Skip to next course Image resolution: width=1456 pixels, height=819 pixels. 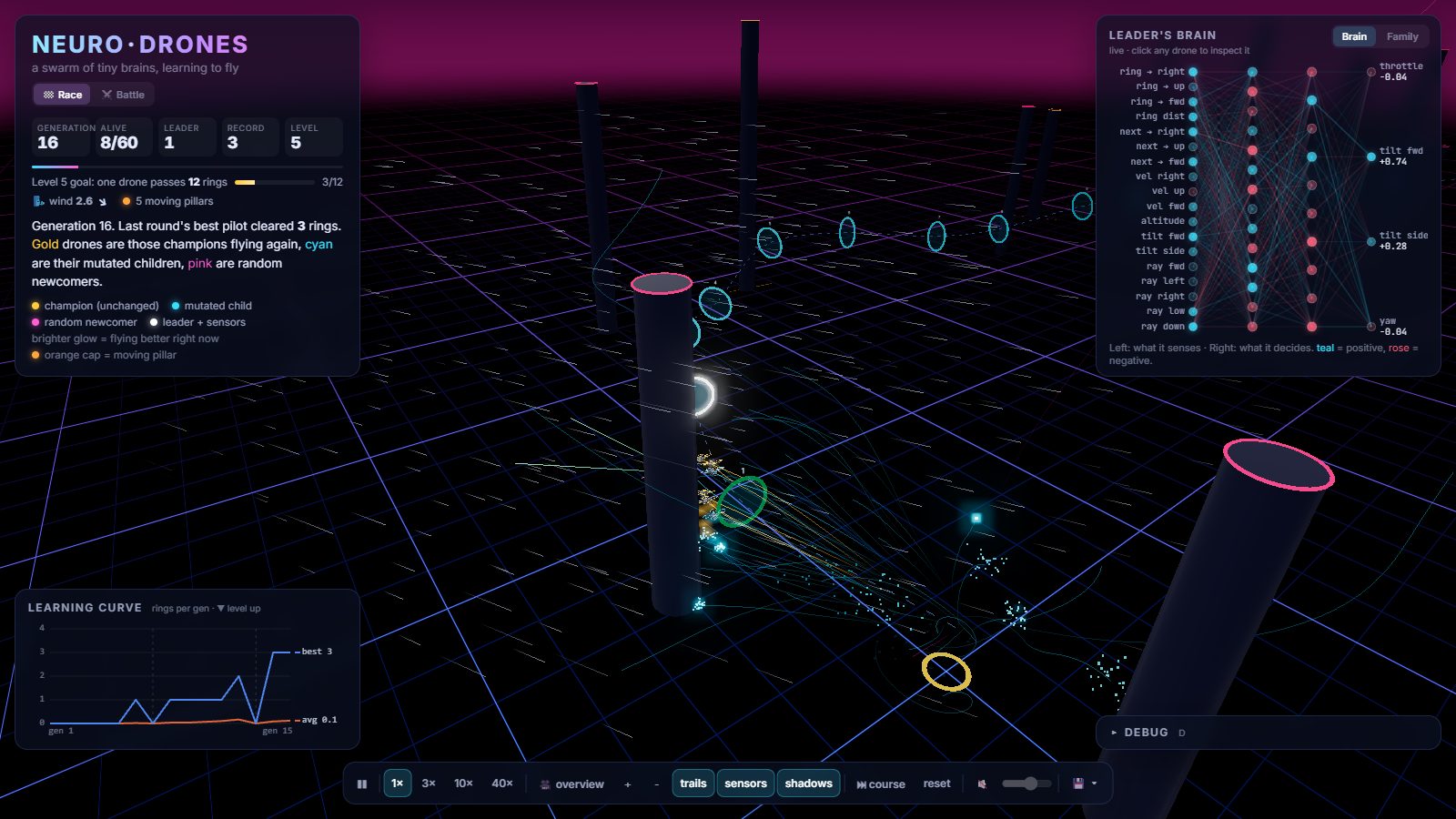880,784
